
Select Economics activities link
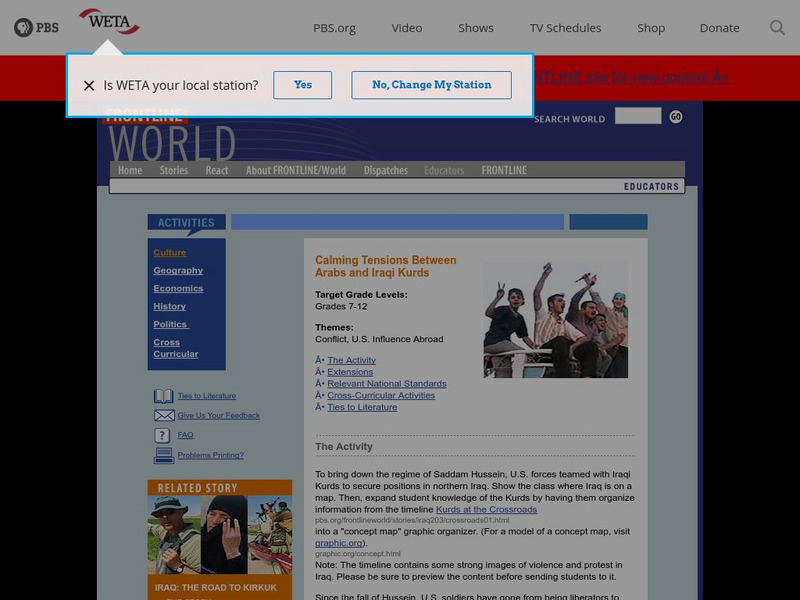click(x=178, y=288)
